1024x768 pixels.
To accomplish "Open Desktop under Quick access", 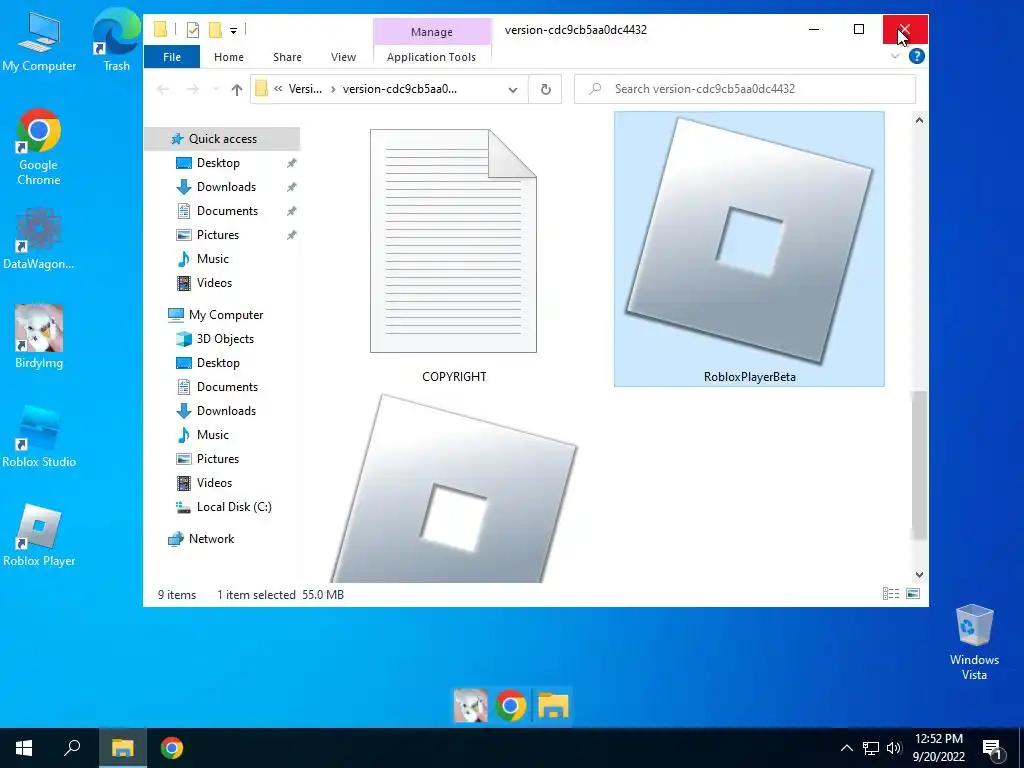I will (218, 163).
